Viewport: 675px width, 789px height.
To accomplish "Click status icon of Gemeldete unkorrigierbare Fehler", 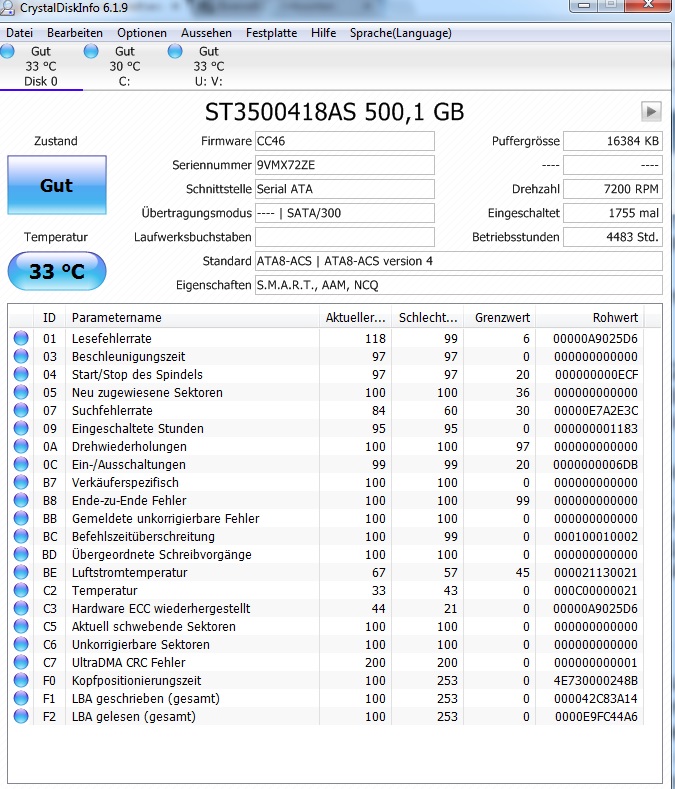I will [x=21, y=518].
